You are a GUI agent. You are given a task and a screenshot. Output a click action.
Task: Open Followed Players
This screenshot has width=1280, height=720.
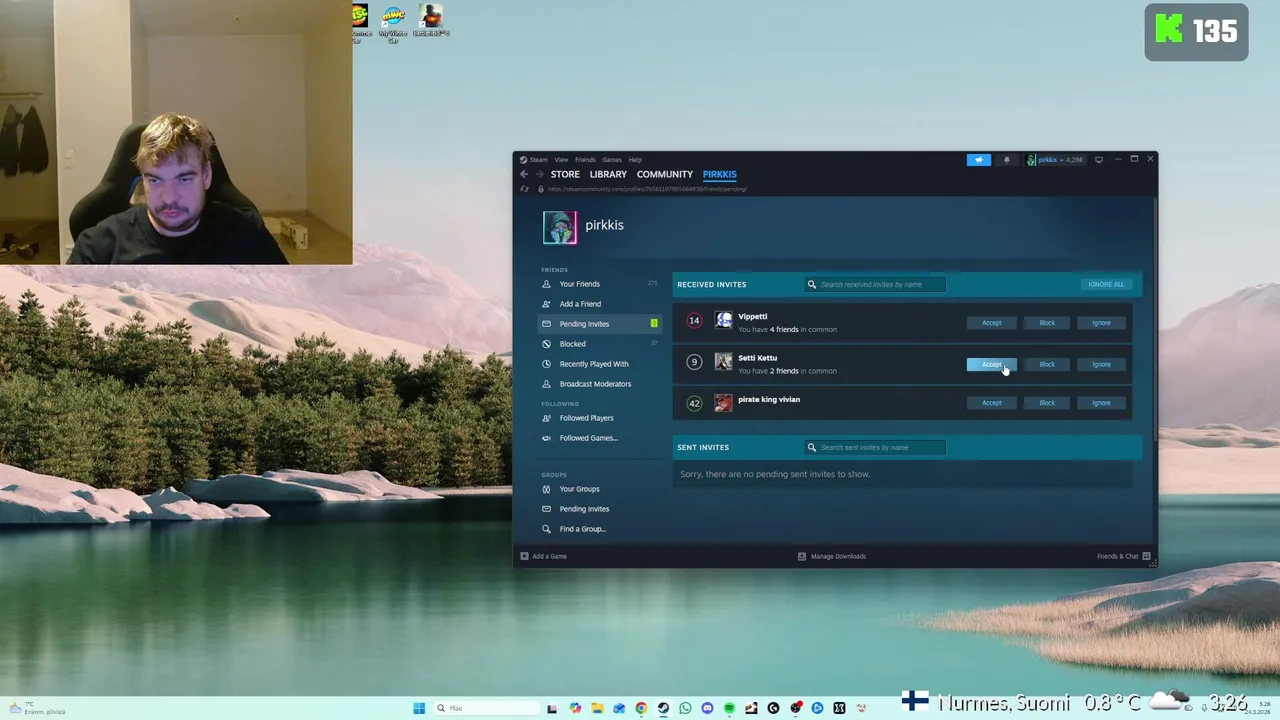(x=600, y=418)
